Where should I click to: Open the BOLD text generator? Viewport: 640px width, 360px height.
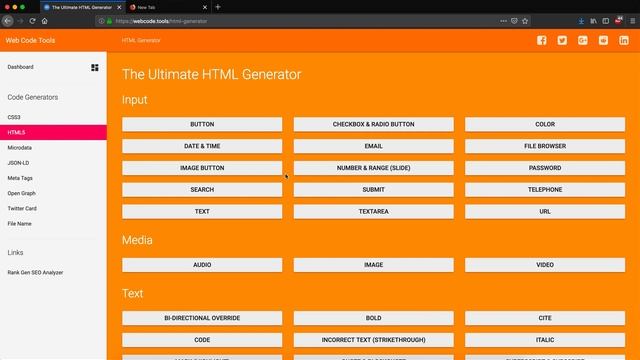click(x=373, y=318)
